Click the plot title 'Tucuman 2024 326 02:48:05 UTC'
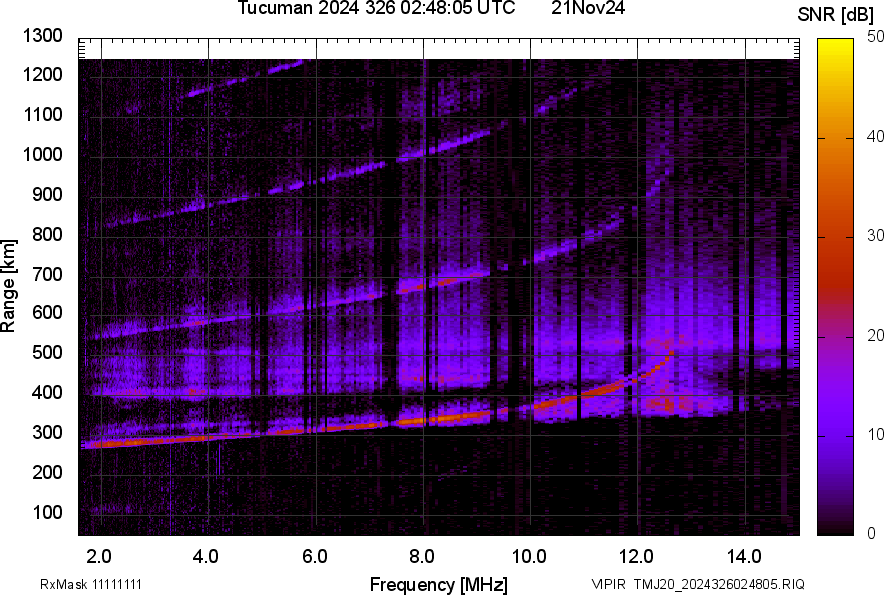884x595 pixels. tap(376, 8)
